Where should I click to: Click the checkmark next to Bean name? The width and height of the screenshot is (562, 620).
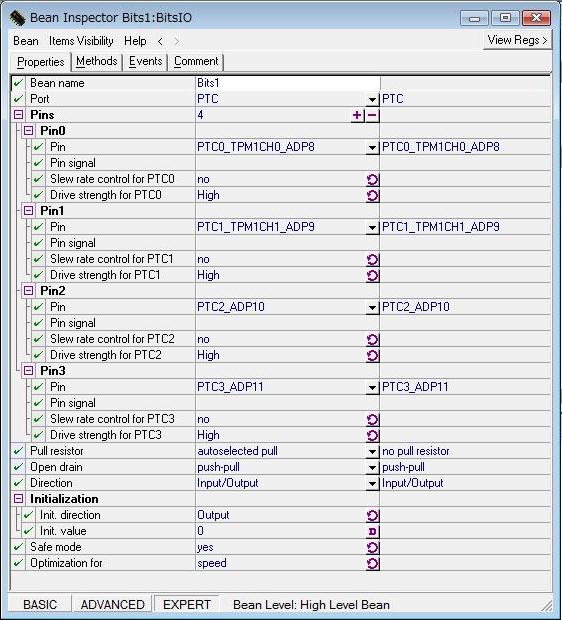click(x=18, y=83)
